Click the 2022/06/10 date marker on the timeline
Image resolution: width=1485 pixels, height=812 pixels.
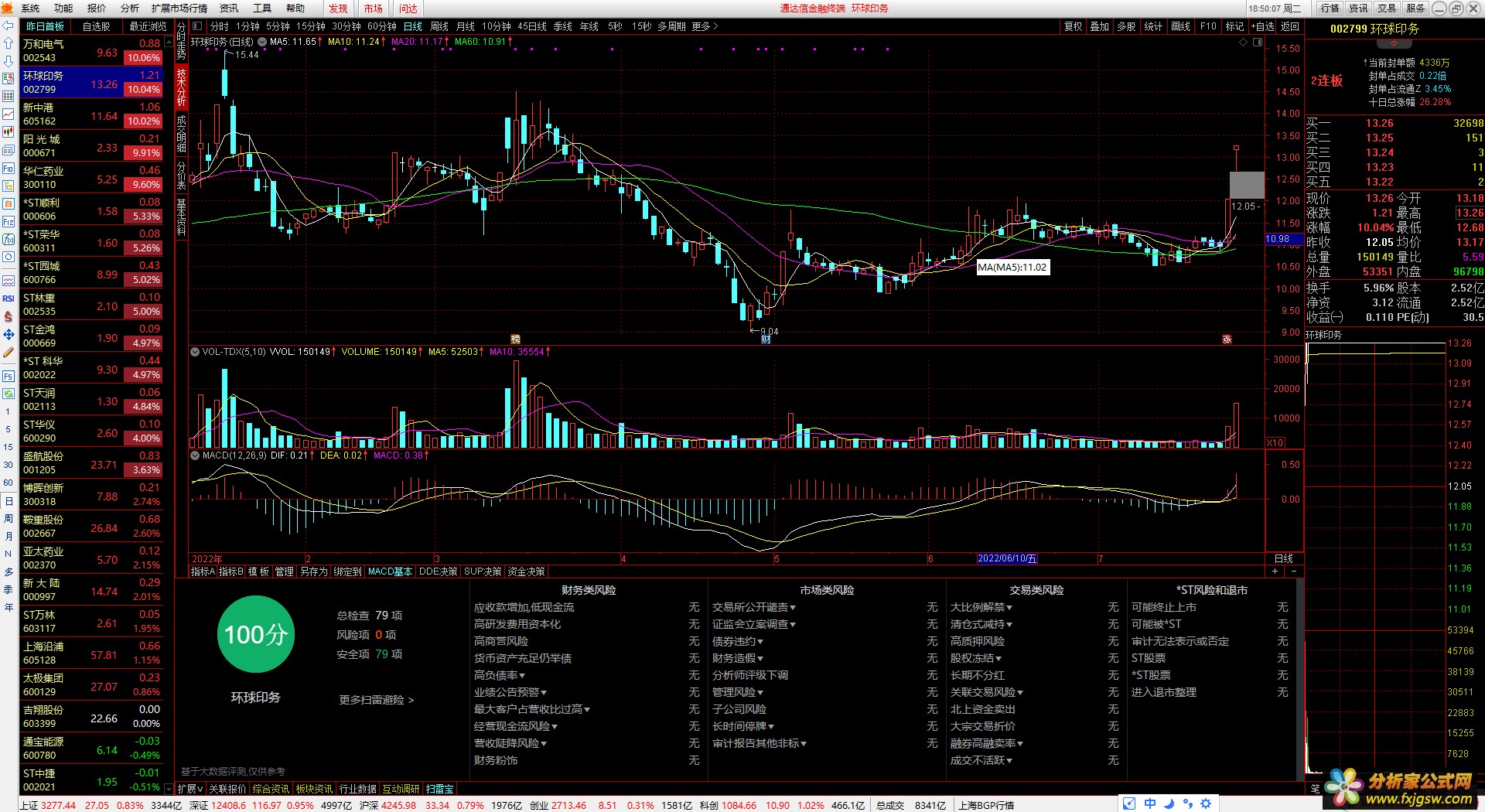[x=1006, y=558]
